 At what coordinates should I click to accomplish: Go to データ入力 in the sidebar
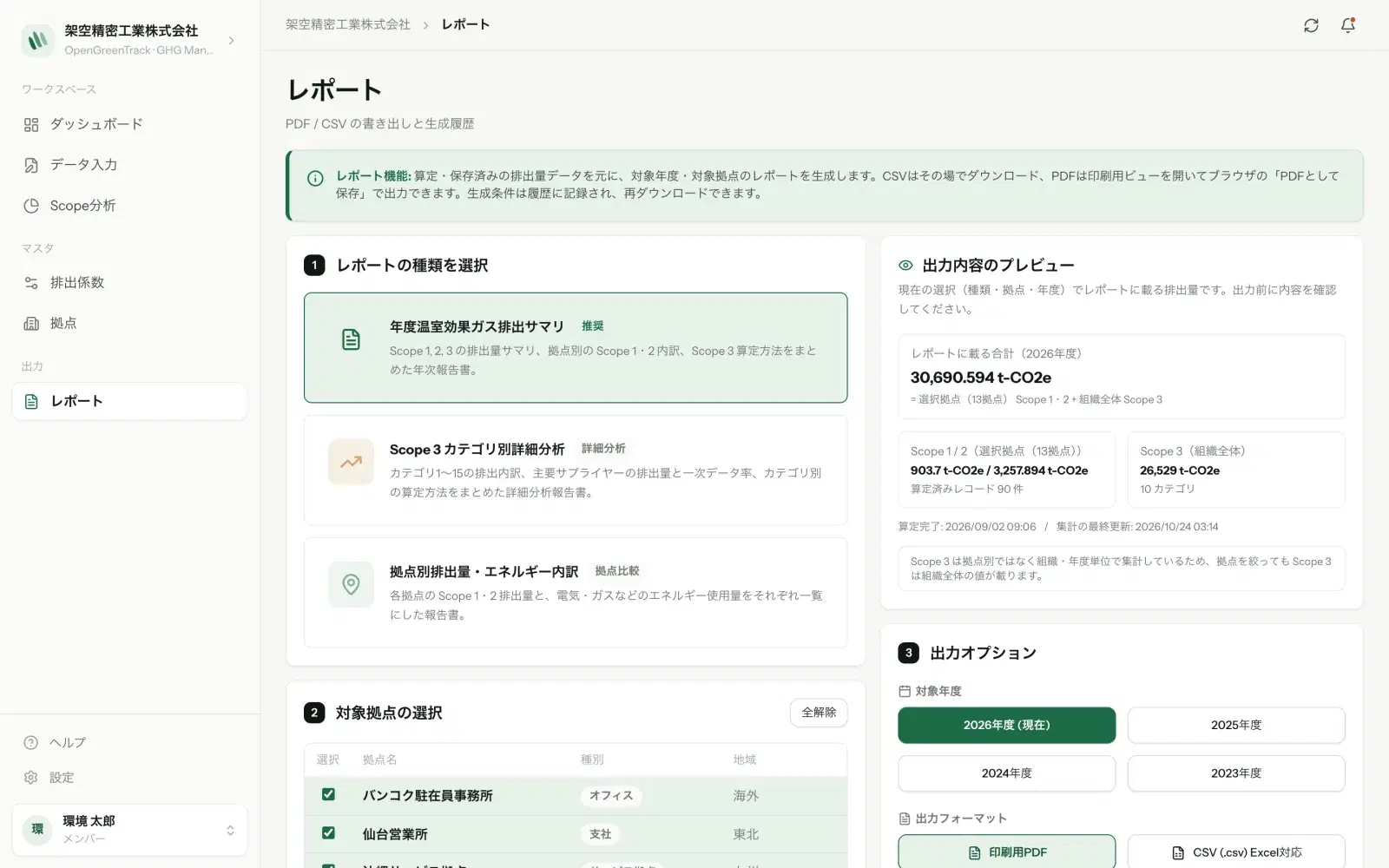[129, 165]
